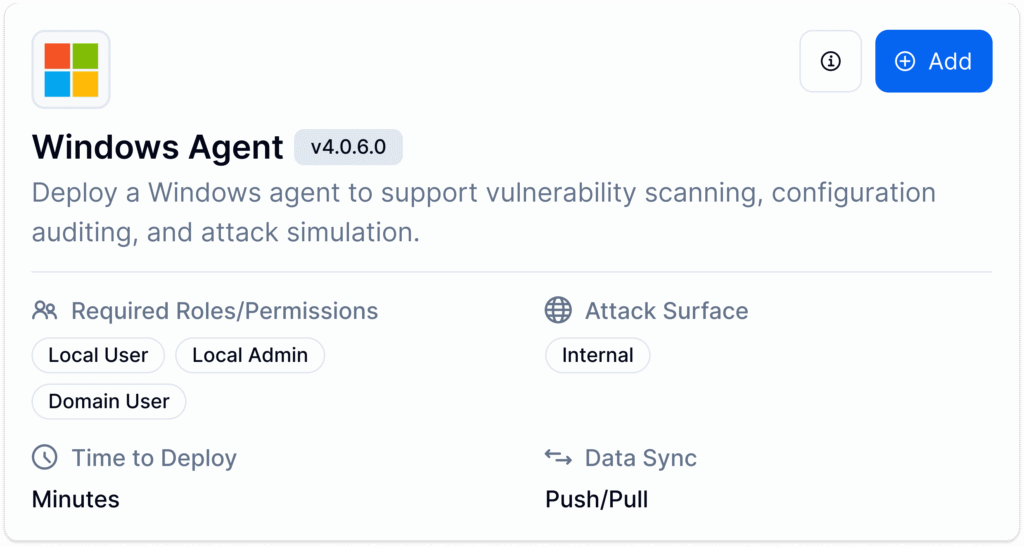The height and width of the screenshot is (547, 1024).
Task: Click the Time to Deploy label
Action: pos(154,458)
